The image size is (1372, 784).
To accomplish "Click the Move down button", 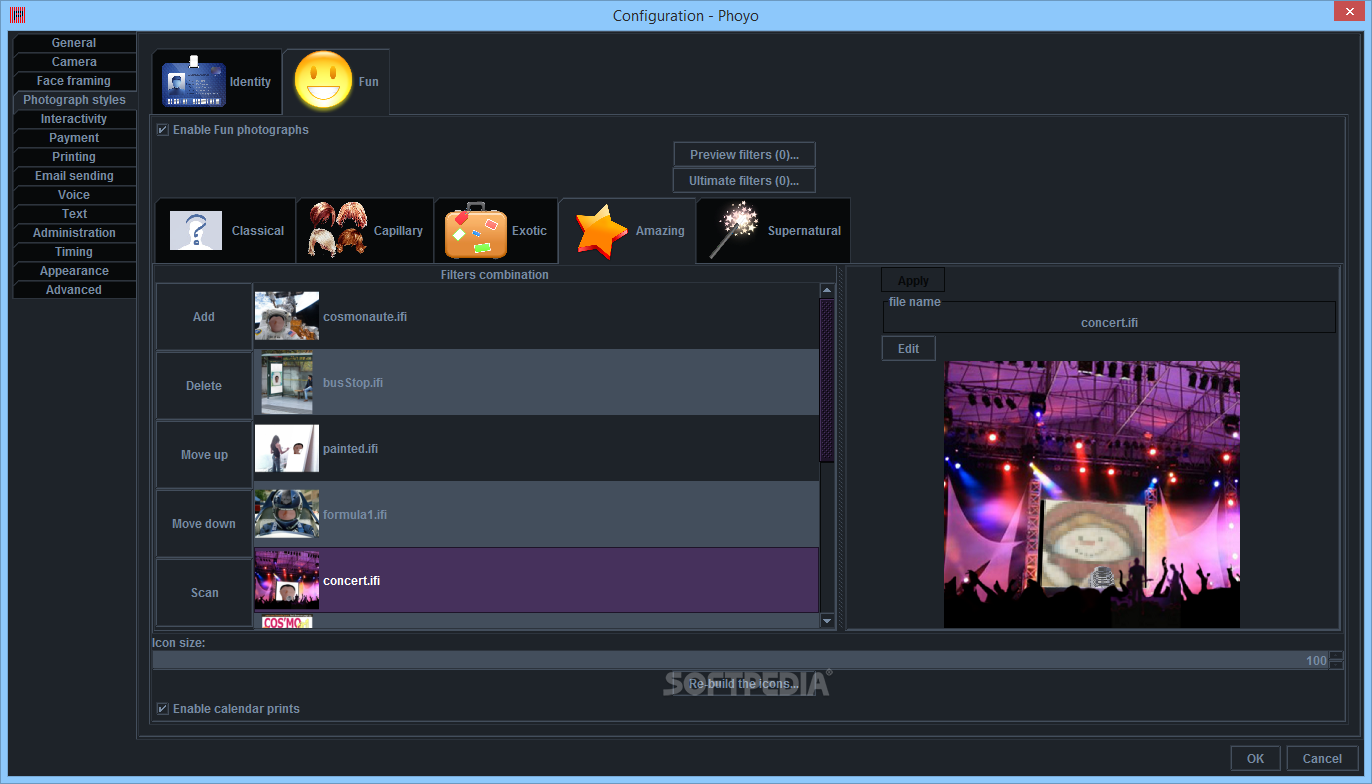I will [x=204, y=524].
